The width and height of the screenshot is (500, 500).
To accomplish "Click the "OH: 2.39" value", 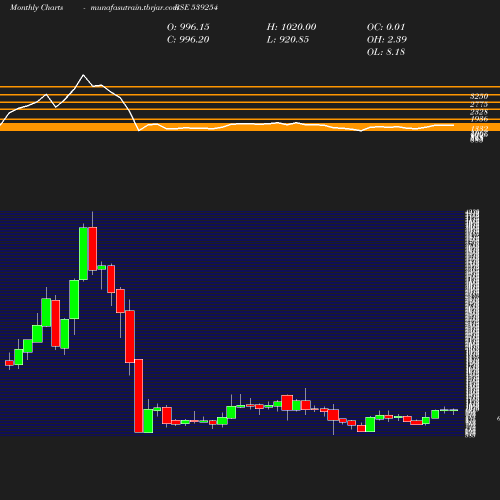I will pos(387,40).
